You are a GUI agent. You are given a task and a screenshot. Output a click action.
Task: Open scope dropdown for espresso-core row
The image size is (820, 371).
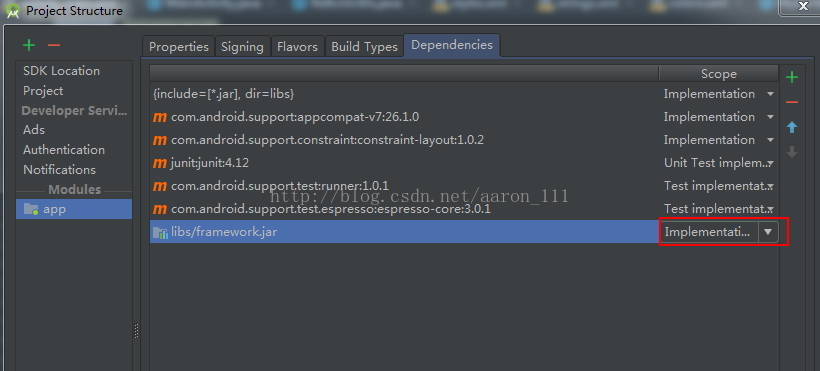tap(770, 209)
